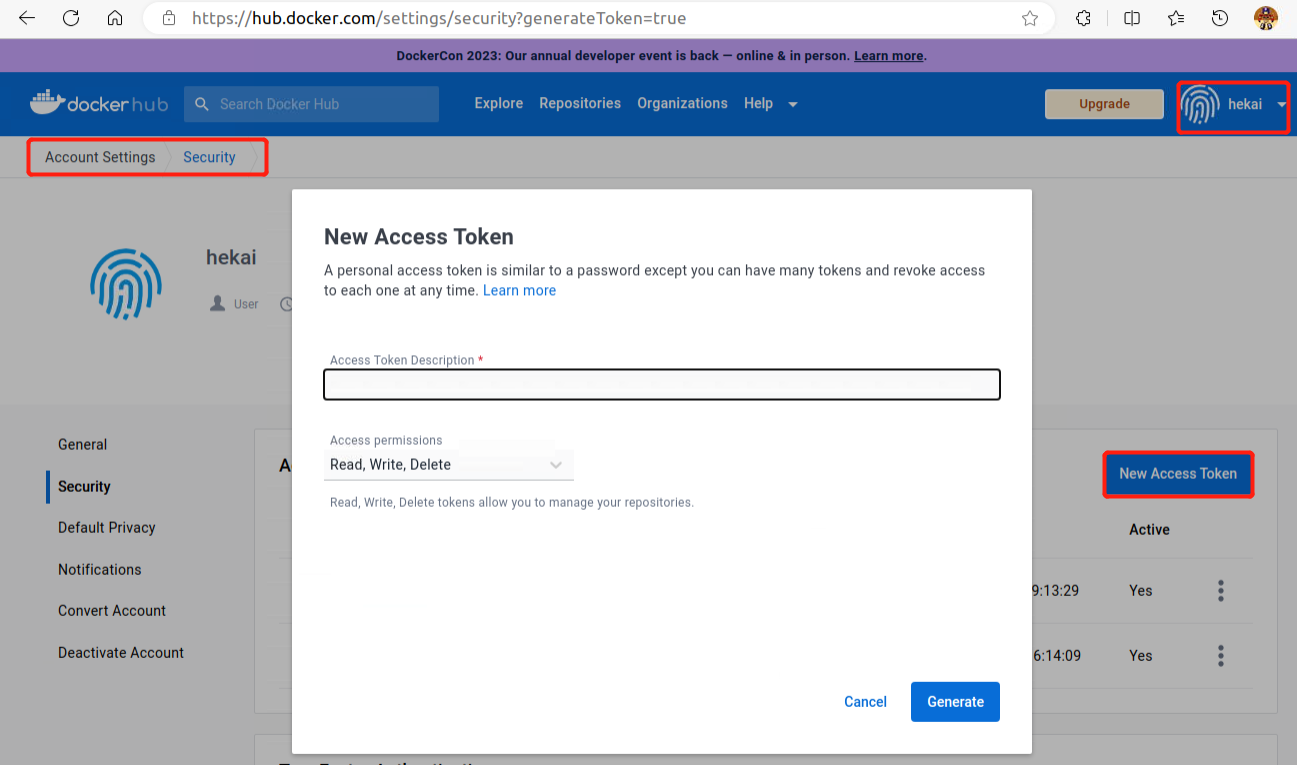Viewport: 1297px width, 765px height.
Task: Focus the Access Token Description field
Action: tap(662, 385)
